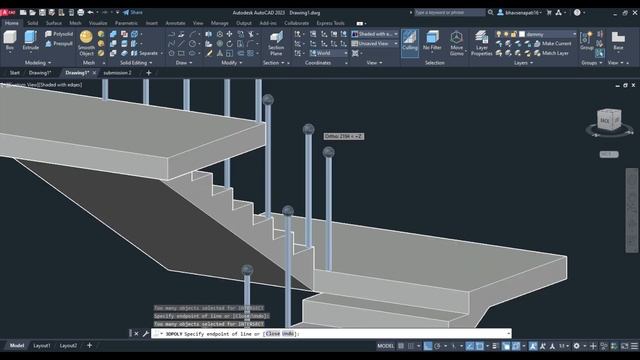Screen dimensions: 640x360
Task: Click the Section Plane tool
Action: coord(276,43)
